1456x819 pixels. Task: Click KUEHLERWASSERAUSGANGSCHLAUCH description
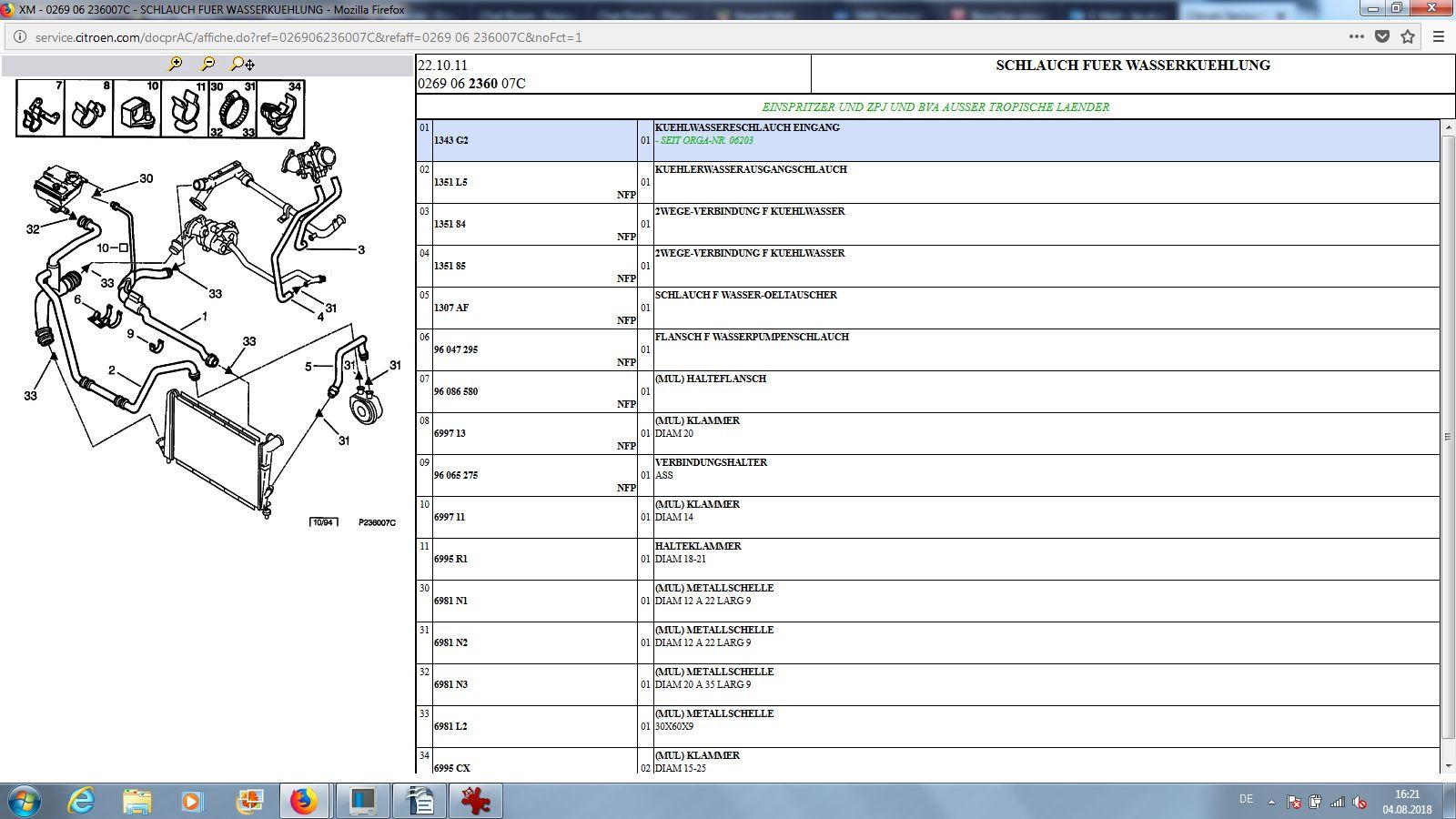(x=751, y=169)
